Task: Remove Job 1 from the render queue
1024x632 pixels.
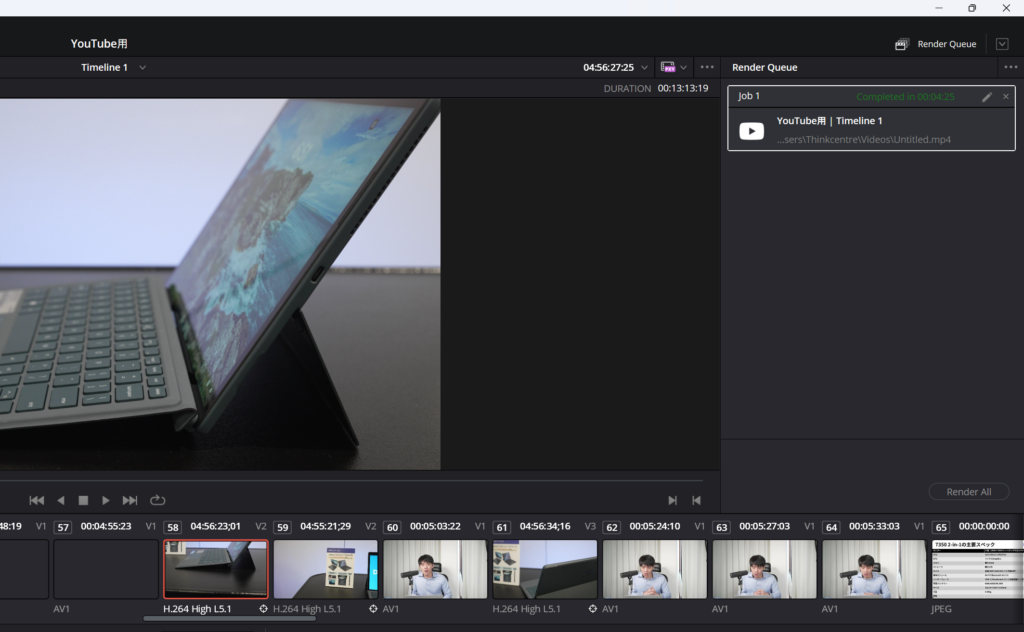Action: (x=1006, y=97)
